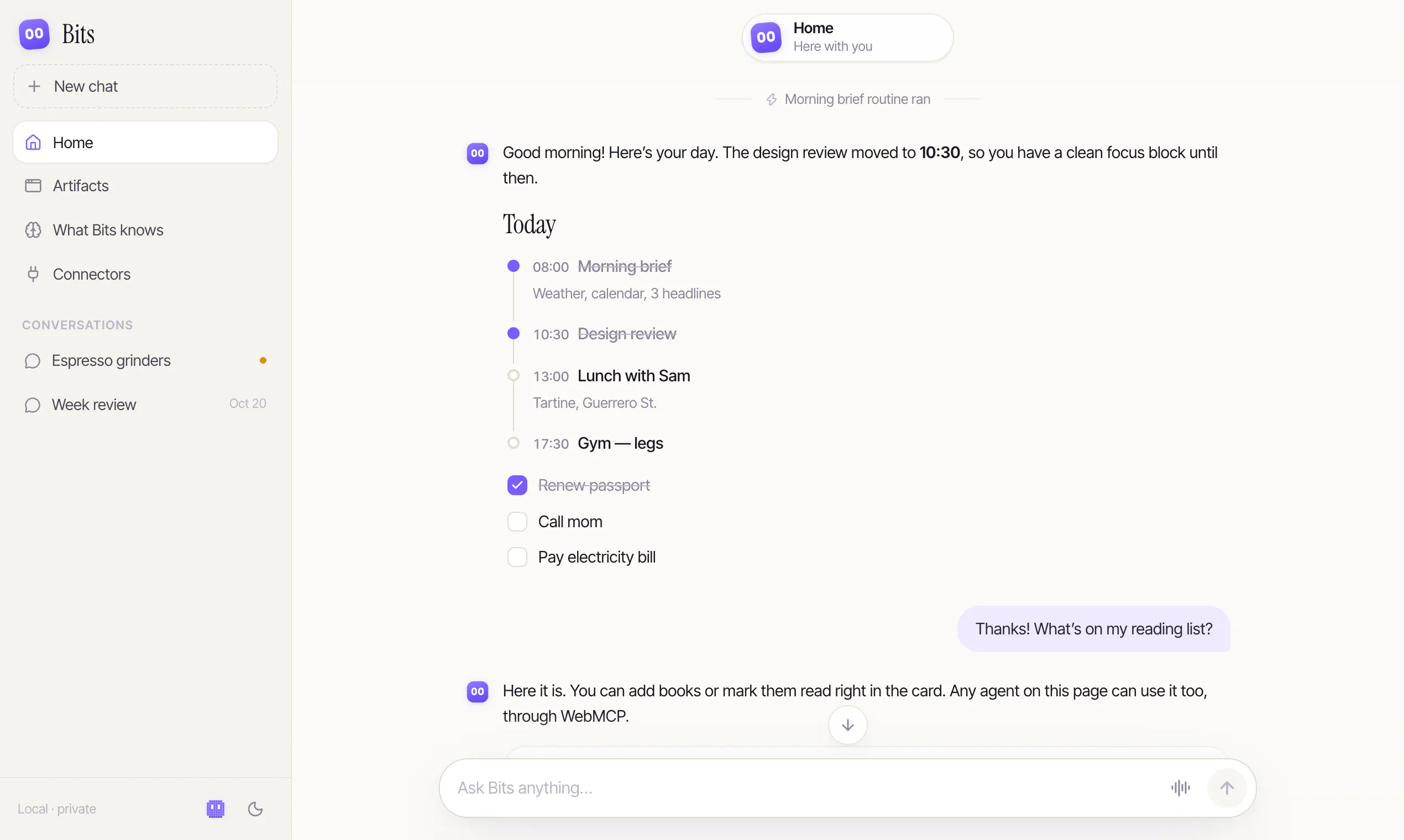Click the Bits avatar beside Good morning message

(x=477, y=153)
